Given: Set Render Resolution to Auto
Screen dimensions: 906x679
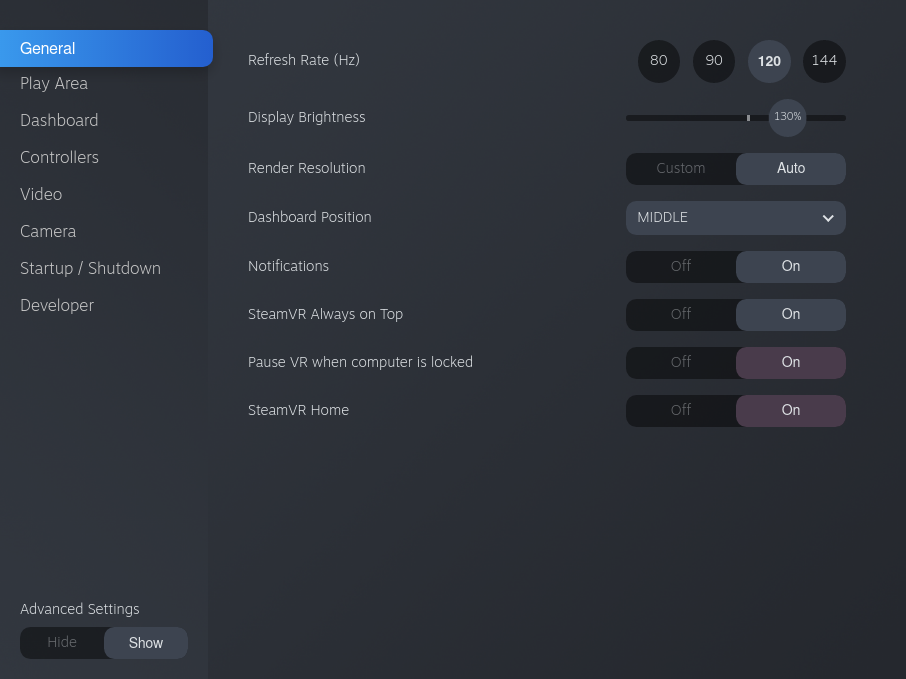Looking at the screenshot, I should point(790,169).
